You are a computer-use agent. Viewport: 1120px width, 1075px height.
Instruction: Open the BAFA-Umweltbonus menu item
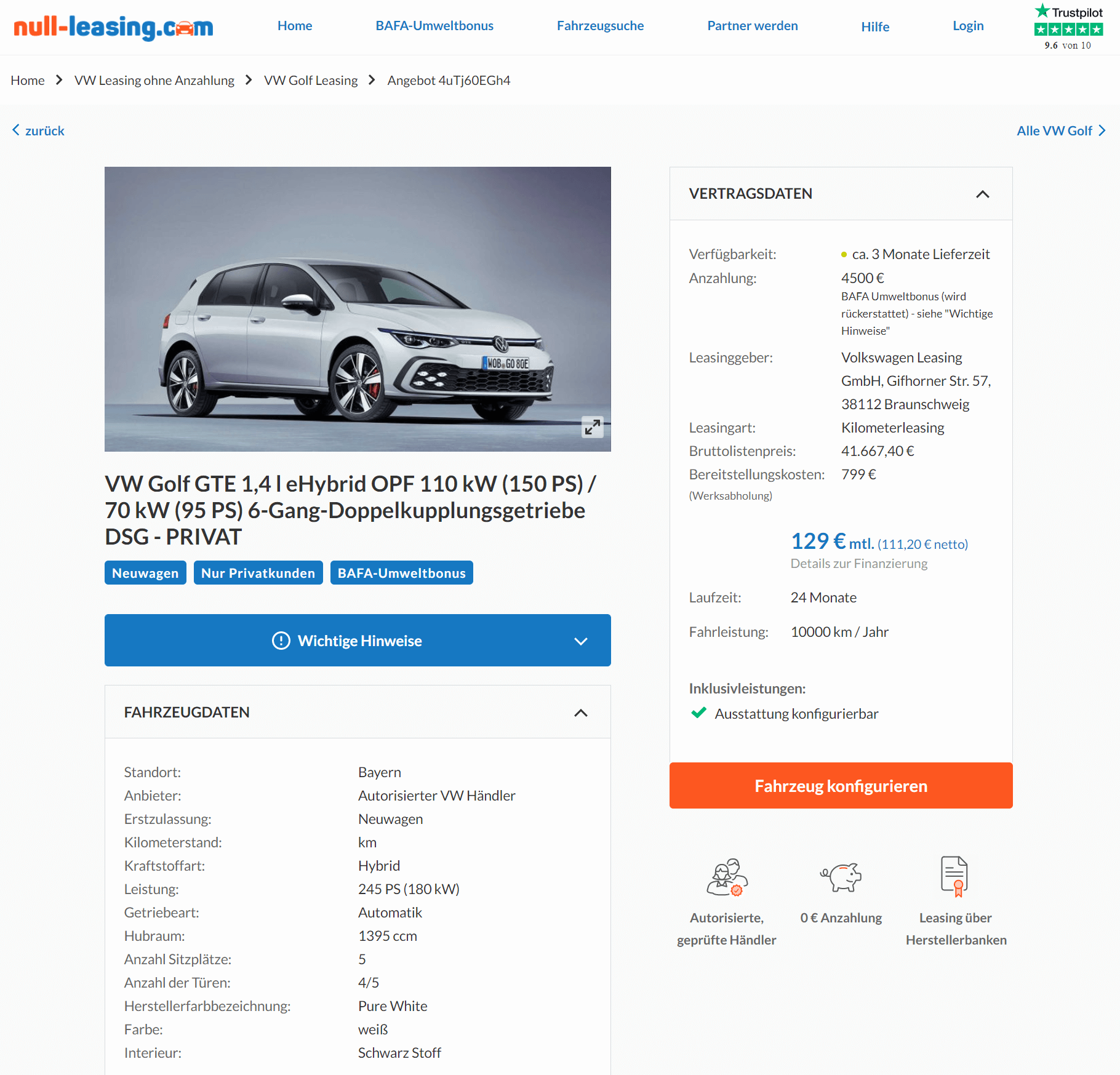click(434, 26)
